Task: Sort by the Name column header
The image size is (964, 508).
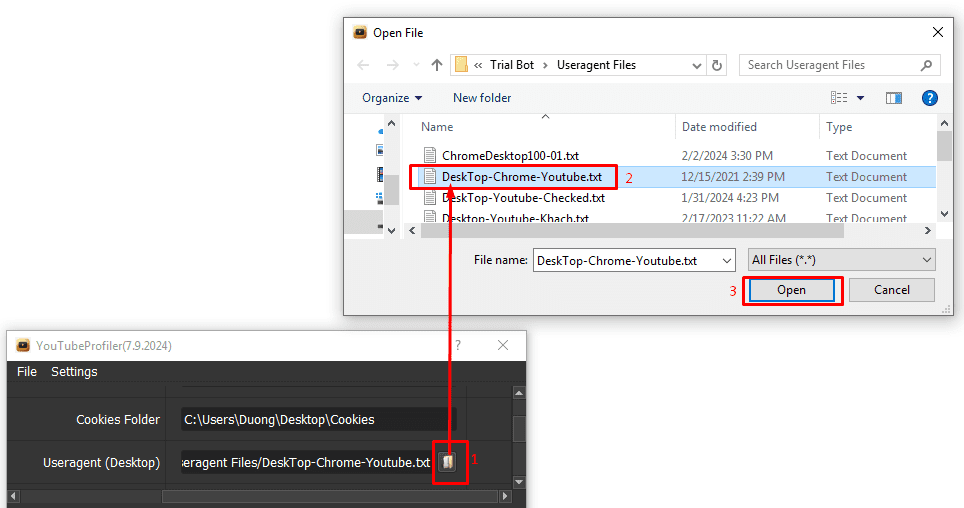Action: tap(437, 127)
